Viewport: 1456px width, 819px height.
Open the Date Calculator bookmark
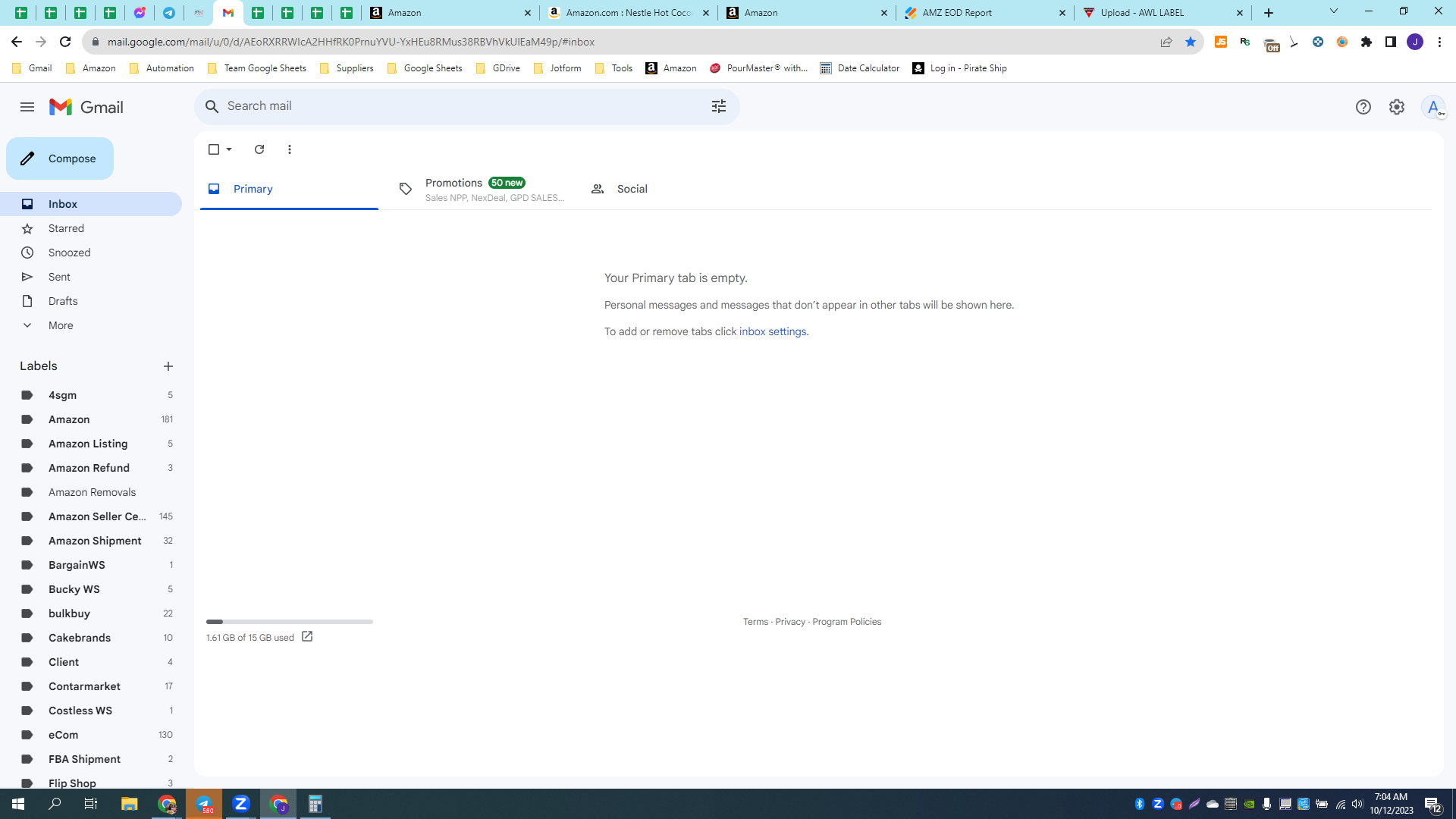point(860,68)
